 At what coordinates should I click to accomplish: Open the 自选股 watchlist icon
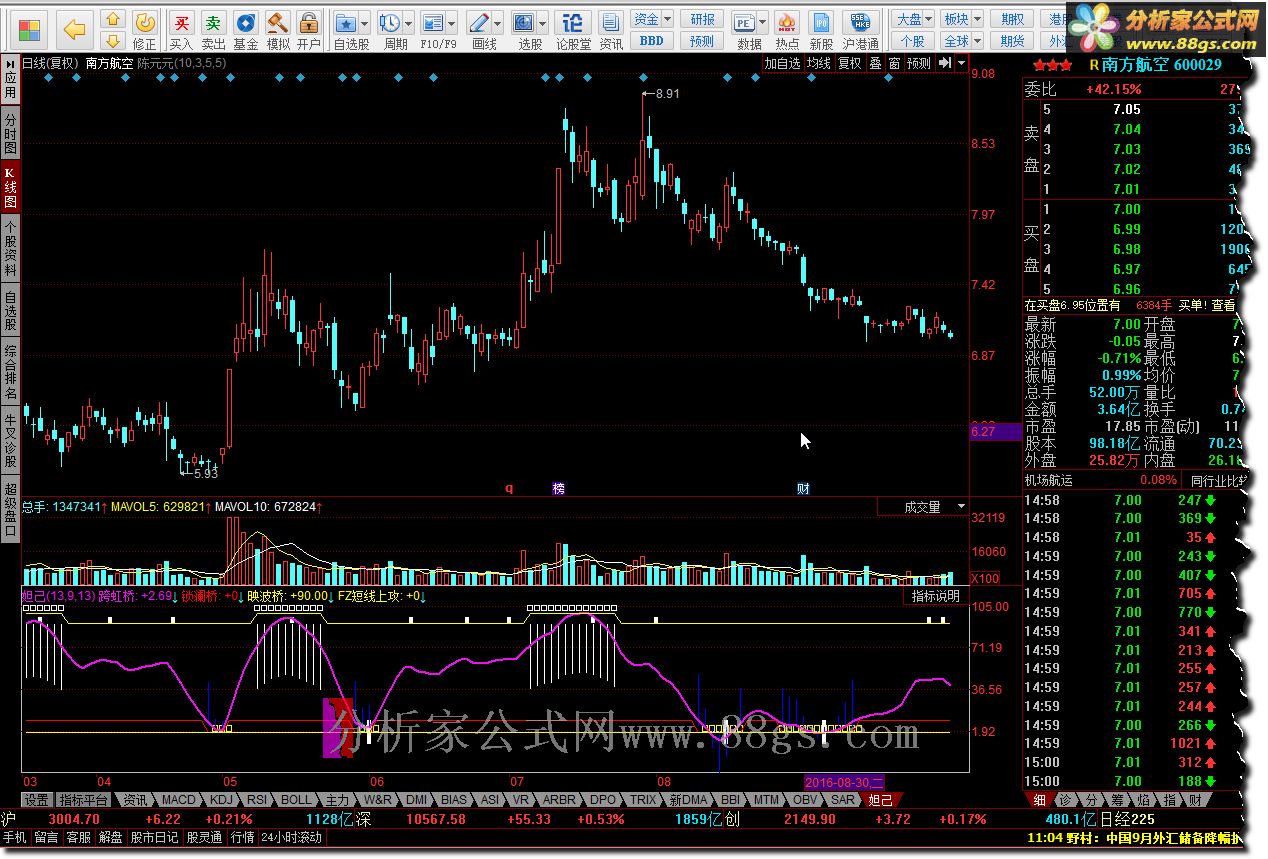click(x=346, y=23)
